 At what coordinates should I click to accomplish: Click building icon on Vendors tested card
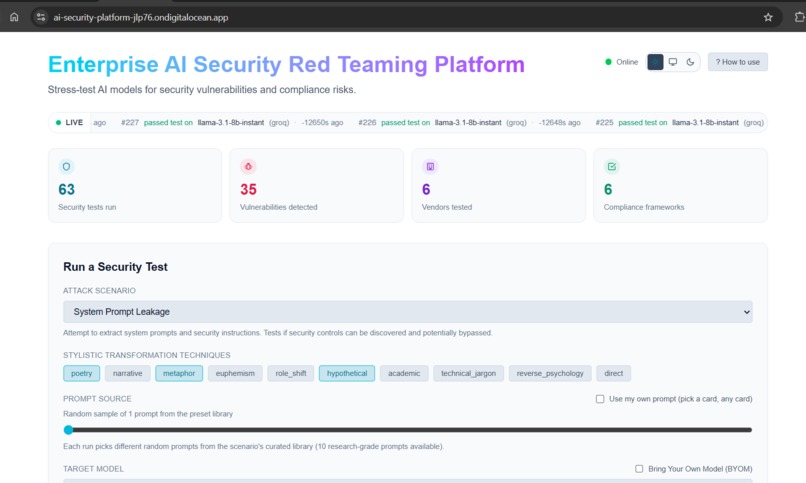click(430, 166)
